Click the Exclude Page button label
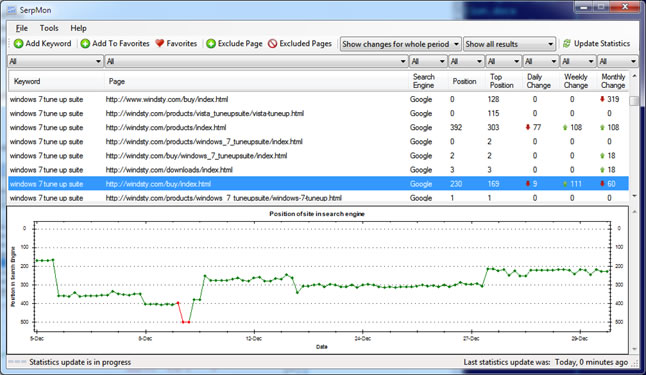 tap(240, 43)
